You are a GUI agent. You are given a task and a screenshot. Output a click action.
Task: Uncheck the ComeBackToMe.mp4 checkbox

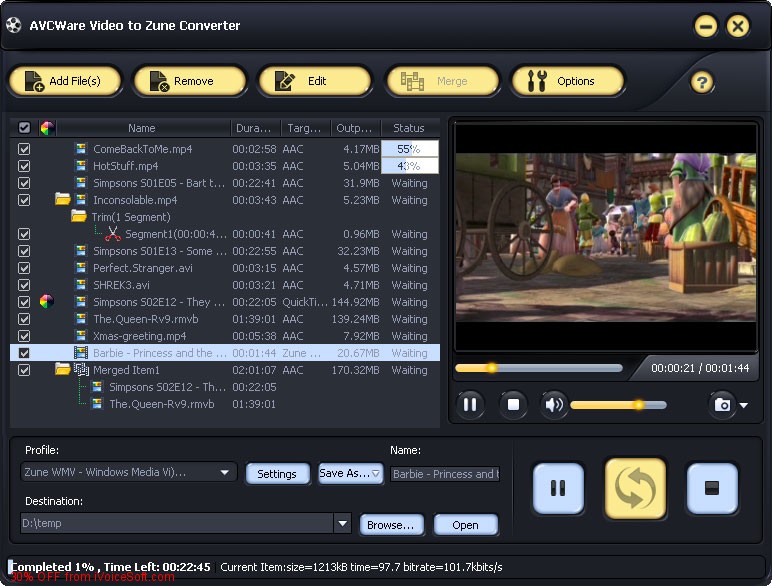24,149
